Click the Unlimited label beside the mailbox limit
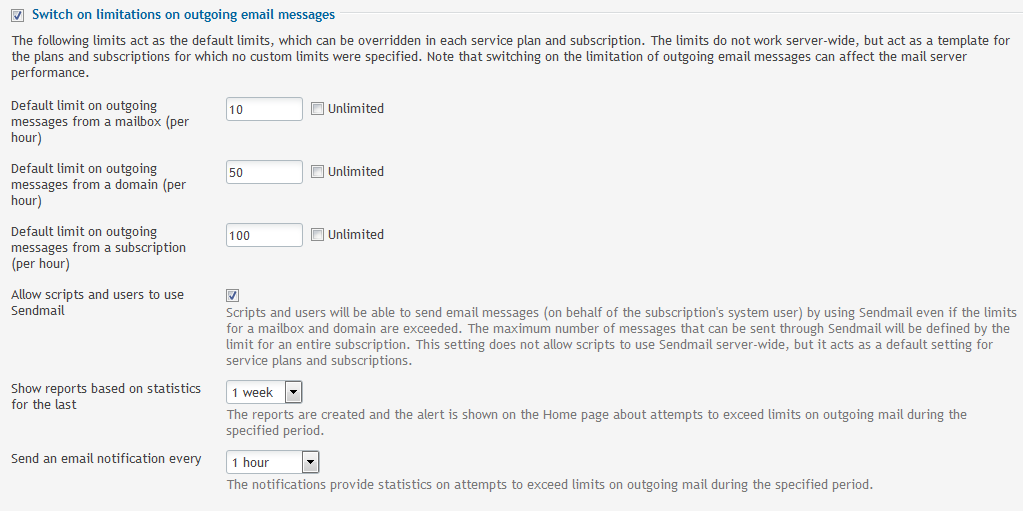 [x=356, y=109]
